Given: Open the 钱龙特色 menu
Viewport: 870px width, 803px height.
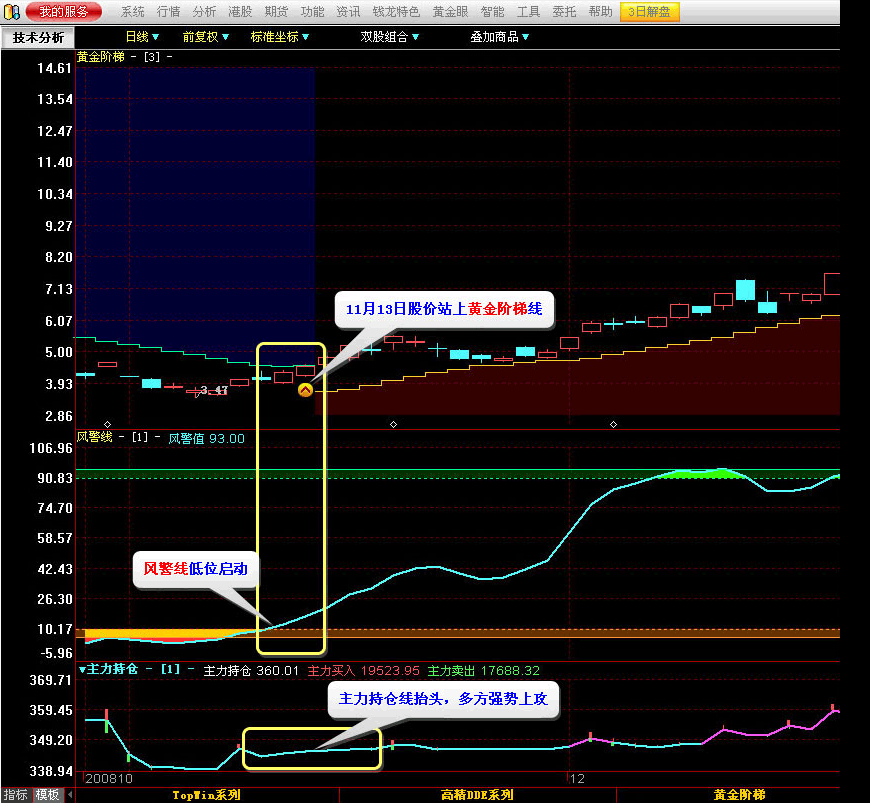Looking at the screenshot, I should pos(396,12).
